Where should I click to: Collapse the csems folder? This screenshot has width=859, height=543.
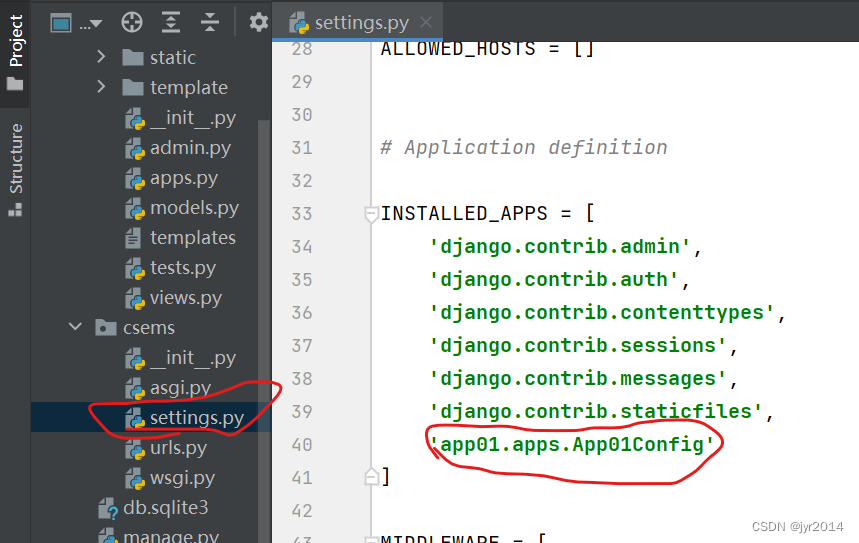(75, 327)
